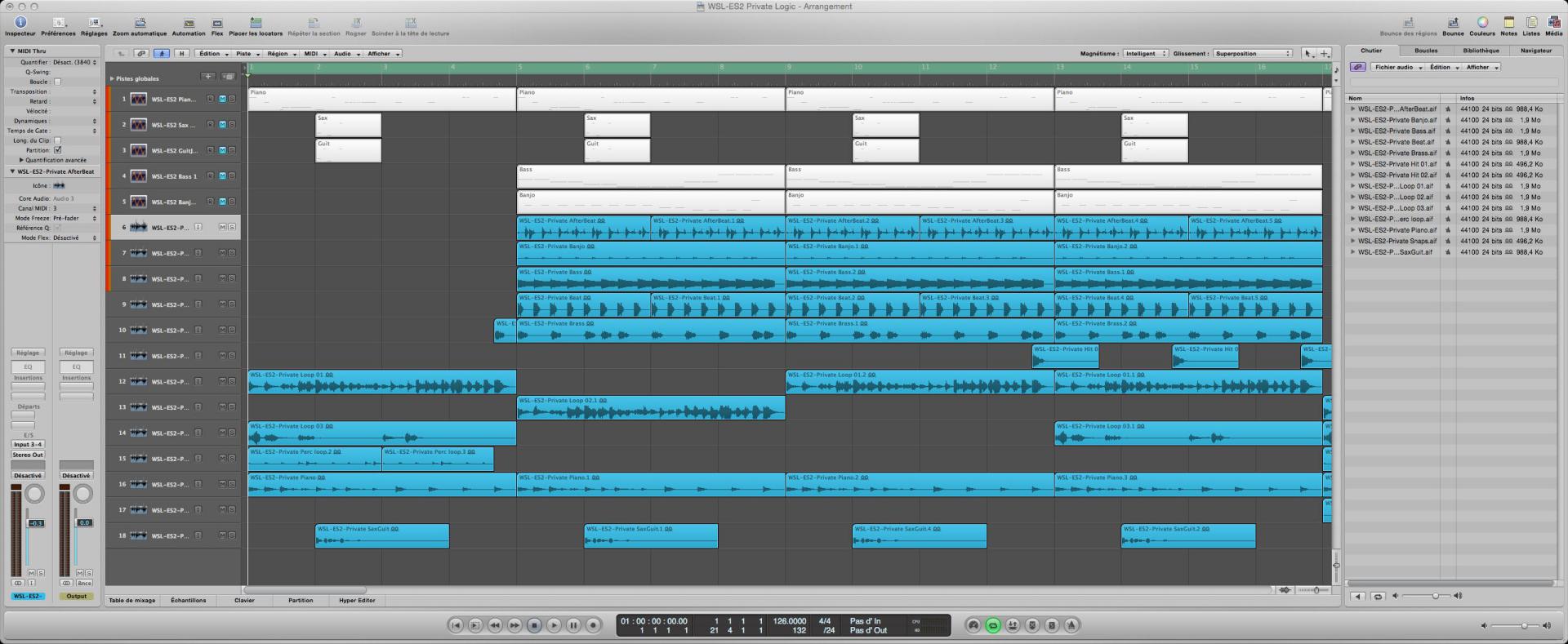1568x644 pixels.
Task: Click the Record transport button
Action: click(x=593, y=625)
